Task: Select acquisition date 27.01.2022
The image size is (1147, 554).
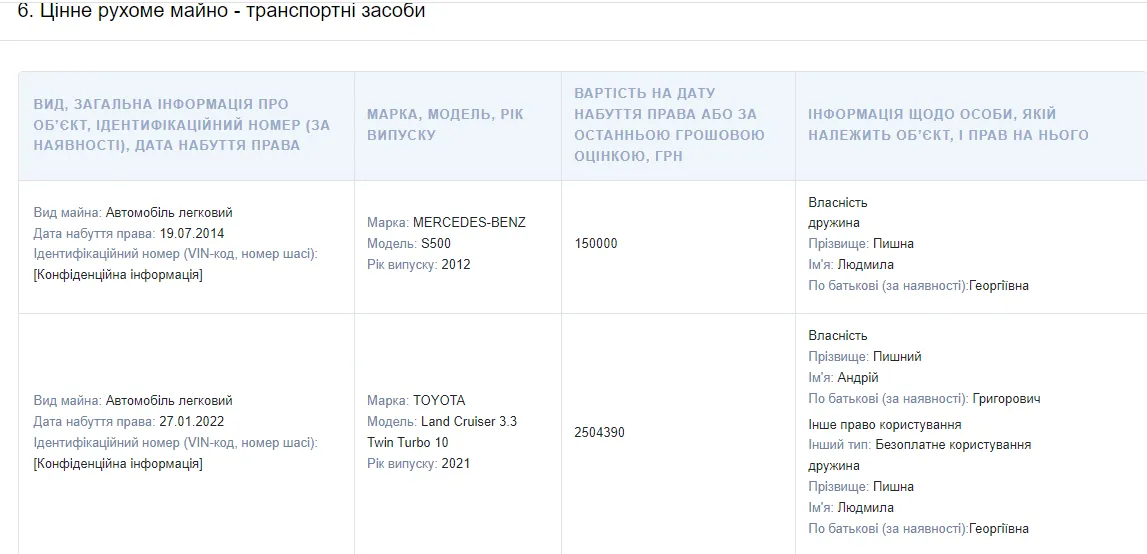Action: (x=192, y=422)
